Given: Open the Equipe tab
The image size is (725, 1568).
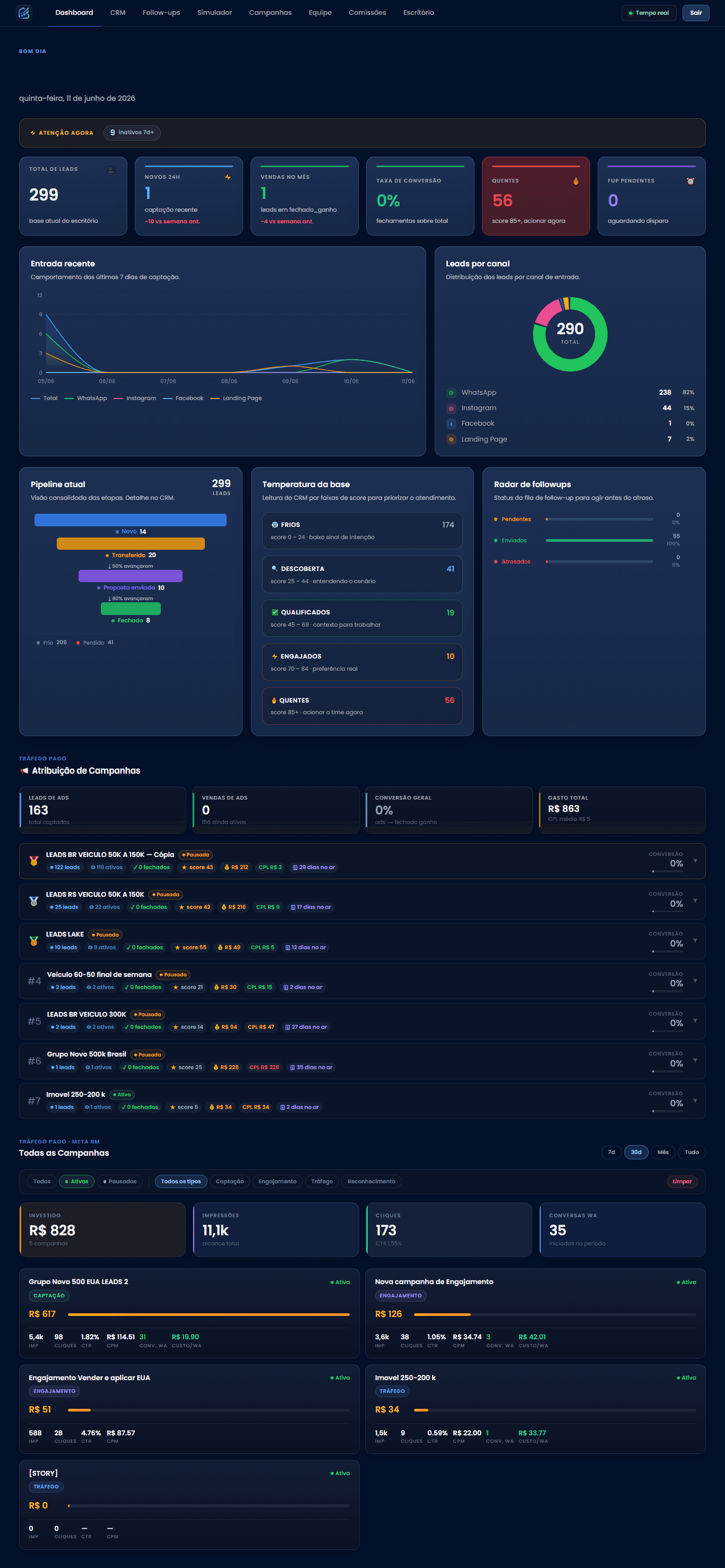Looking at the screenshot, I should [320, 13].
